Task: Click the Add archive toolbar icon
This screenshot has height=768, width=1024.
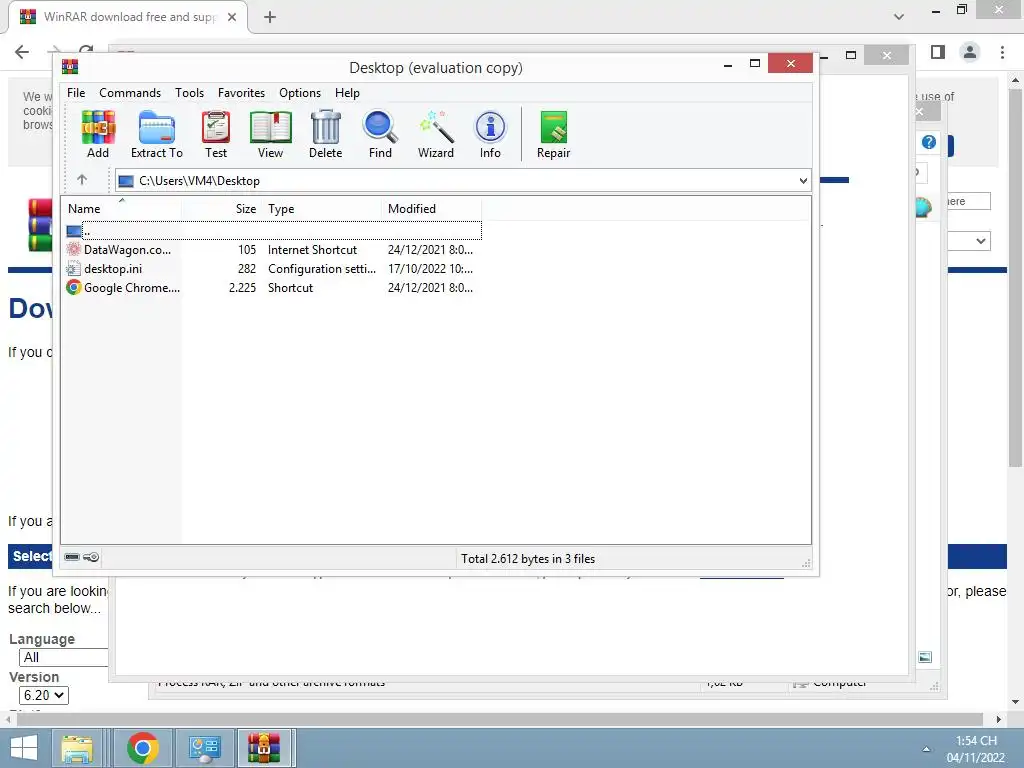Action: [x=98, y=135]
